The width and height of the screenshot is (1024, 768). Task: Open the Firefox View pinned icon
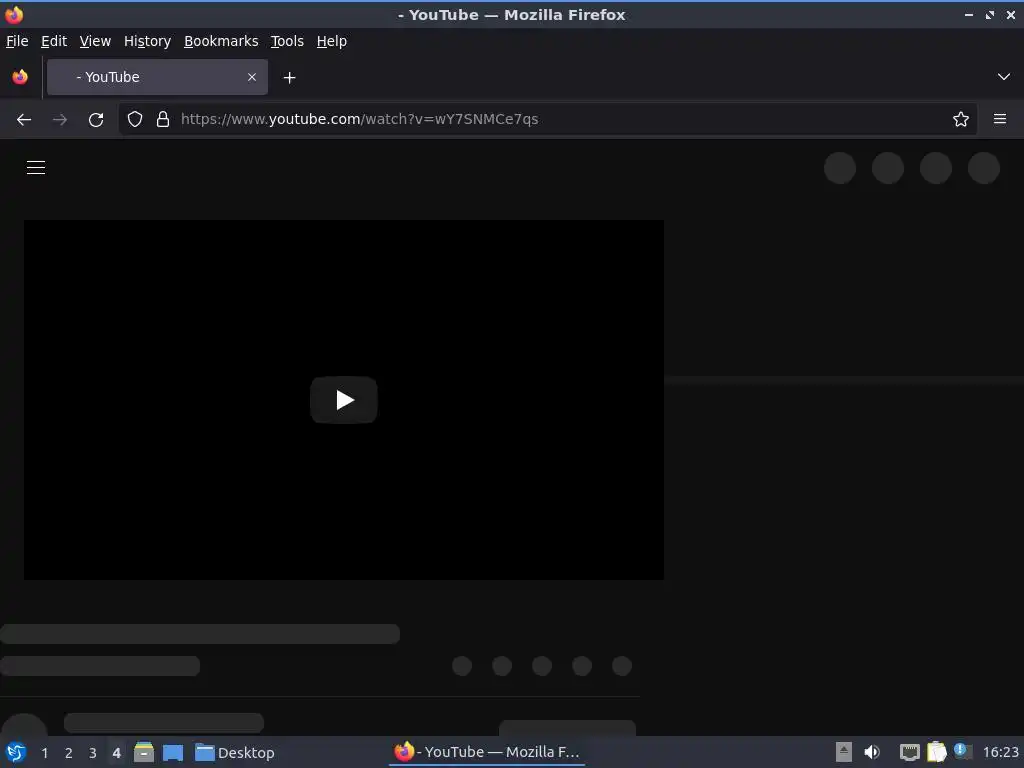coord(20,77)
